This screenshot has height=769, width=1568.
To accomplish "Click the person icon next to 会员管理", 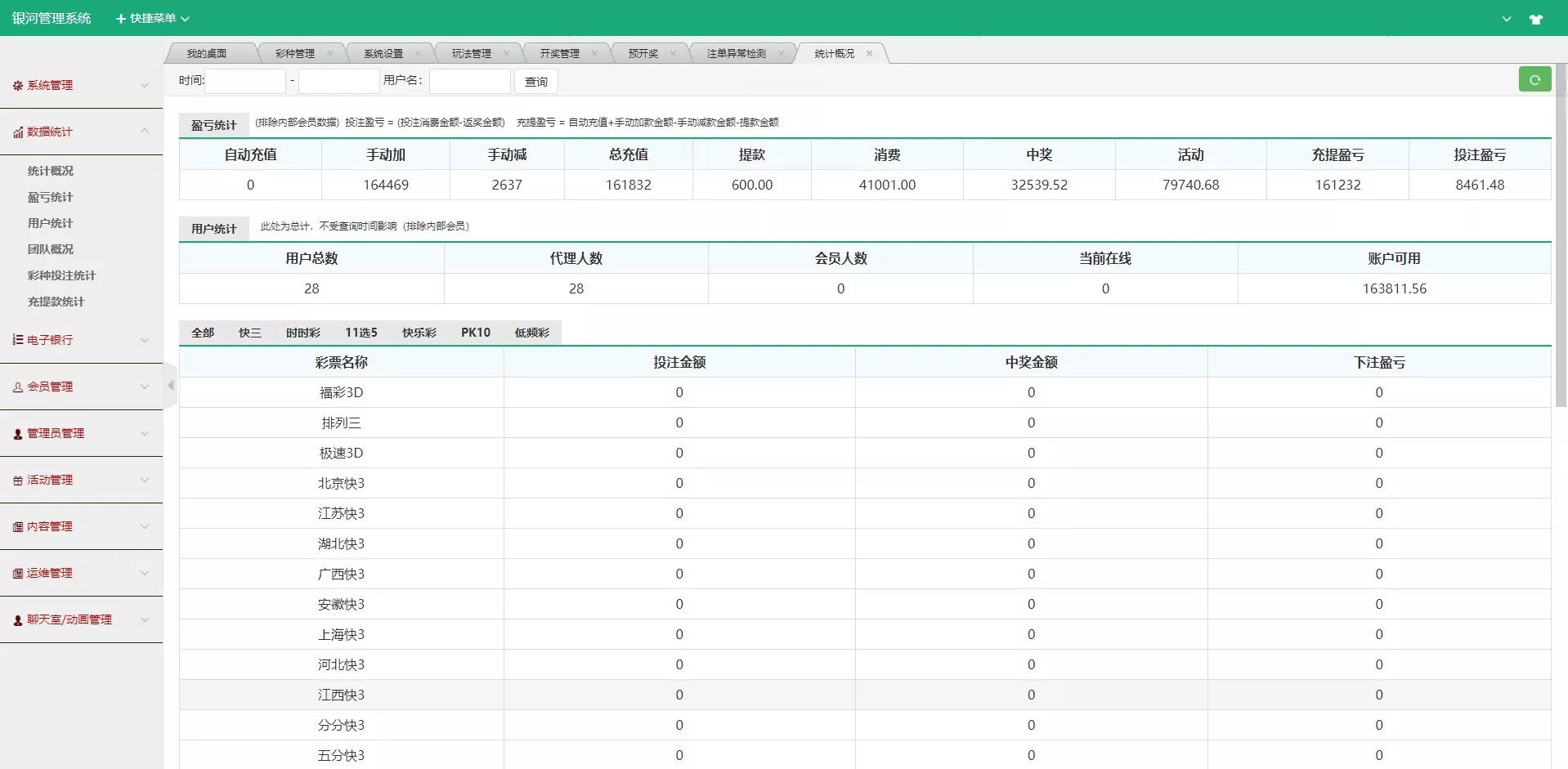I will coord(16,387).
